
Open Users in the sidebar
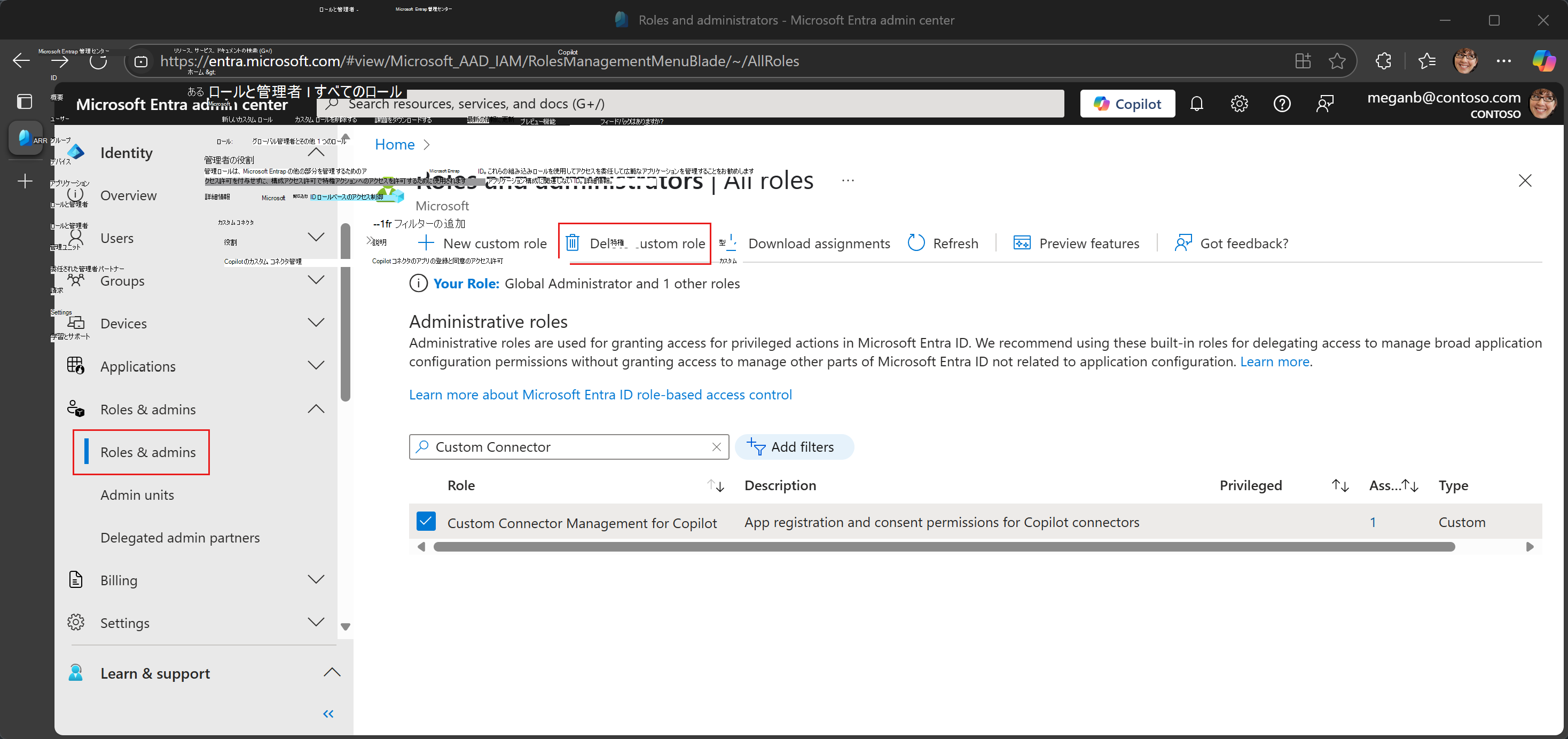tap(117, 238)
